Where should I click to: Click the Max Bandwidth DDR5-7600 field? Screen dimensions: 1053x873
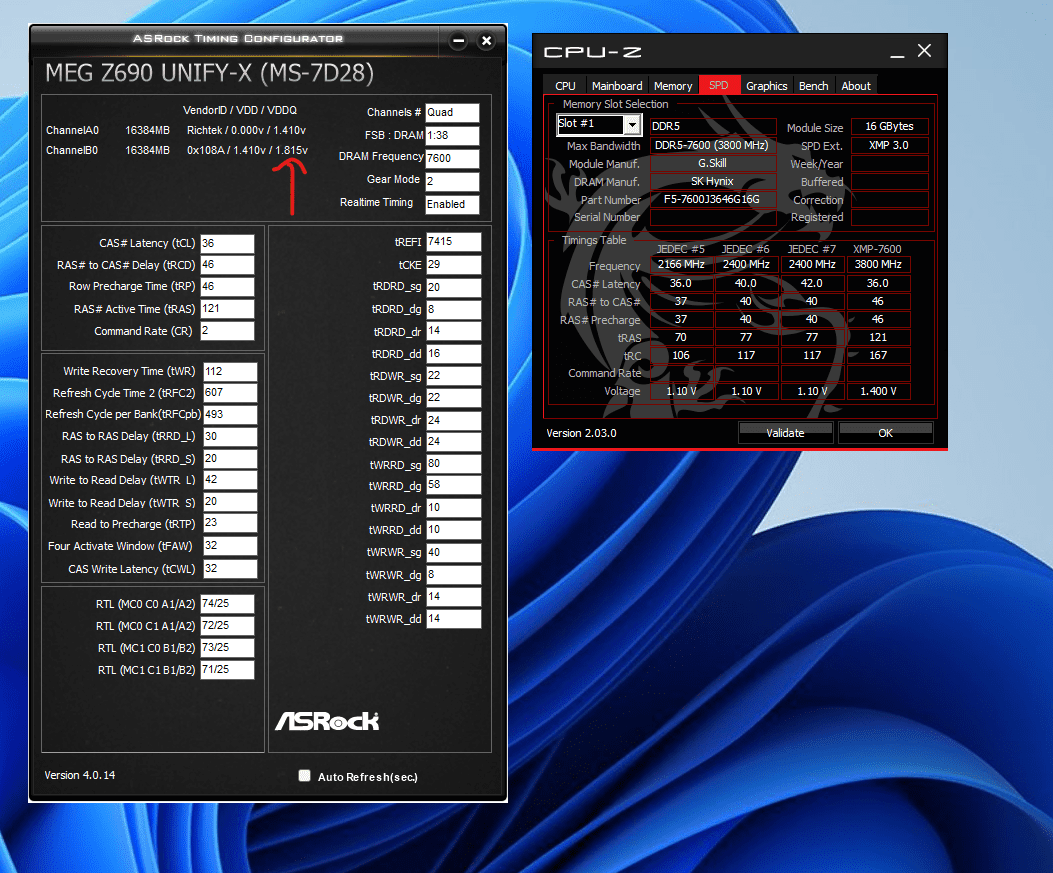coord(713,145)
